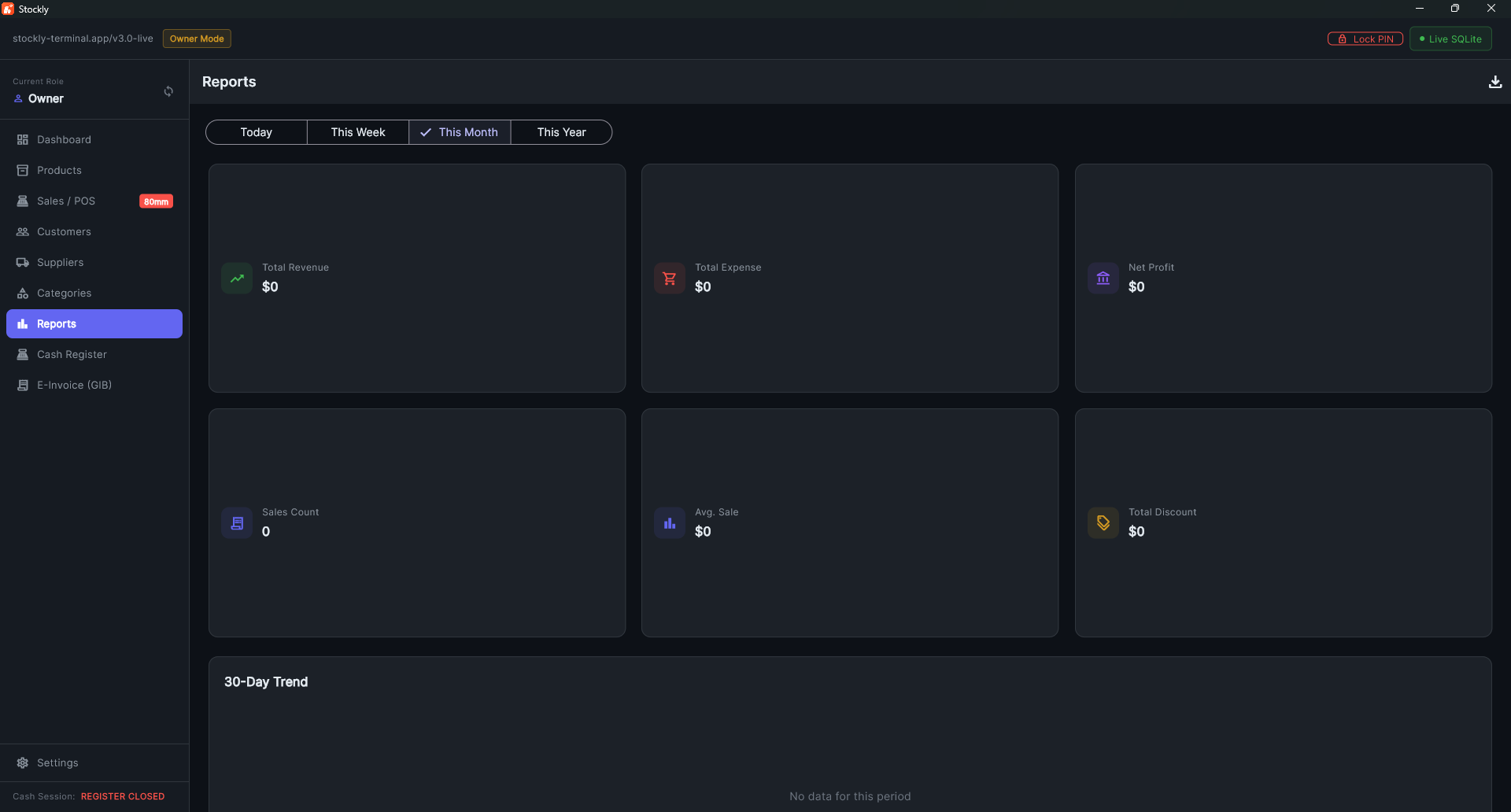This screenshot has height=812, width=1511.
Task: Navigate to Customers
Action: coord(94,231)
